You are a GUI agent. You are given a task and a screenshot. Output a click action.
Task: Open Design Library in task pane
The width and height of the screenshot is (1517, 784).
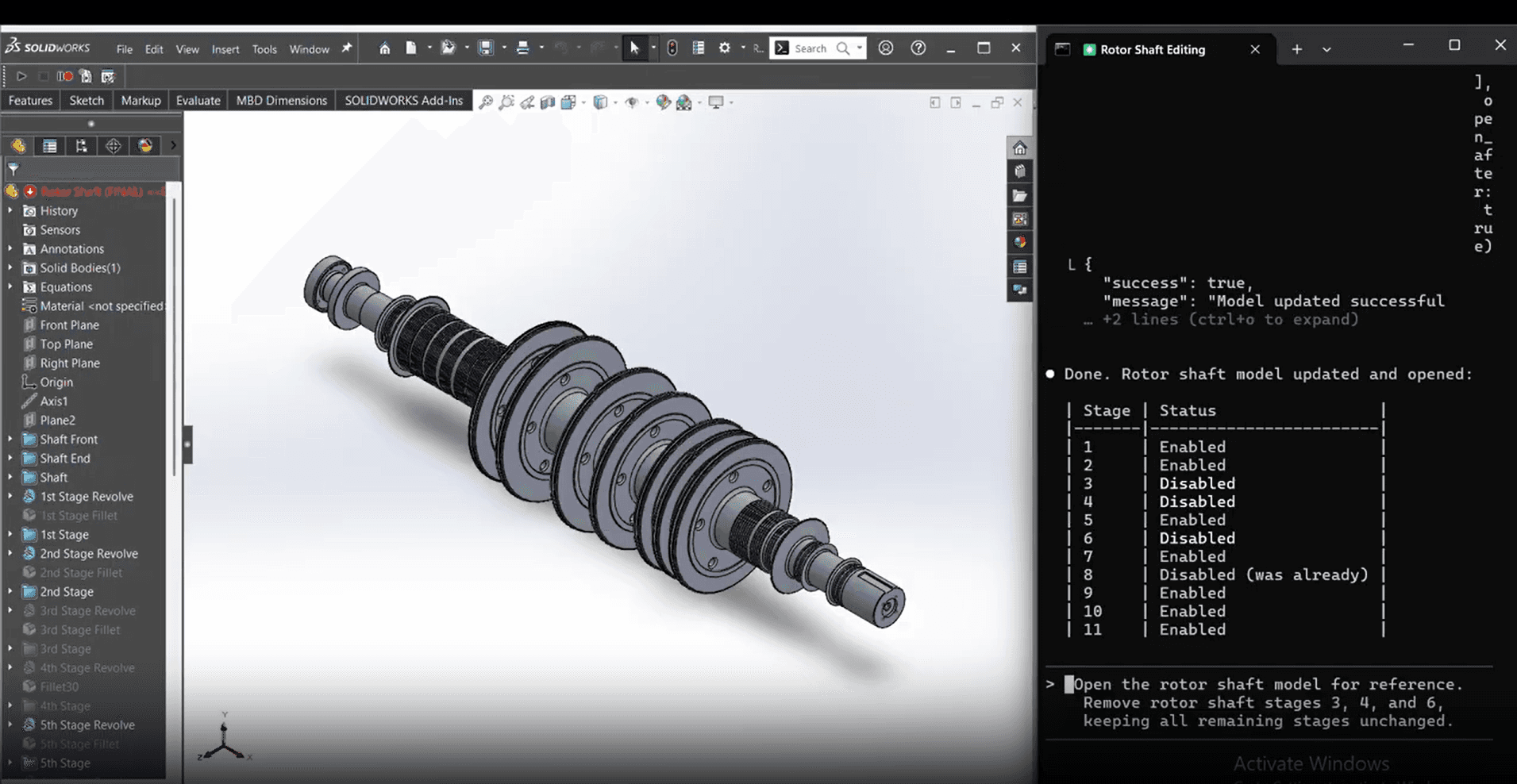tap(1020, 171)
